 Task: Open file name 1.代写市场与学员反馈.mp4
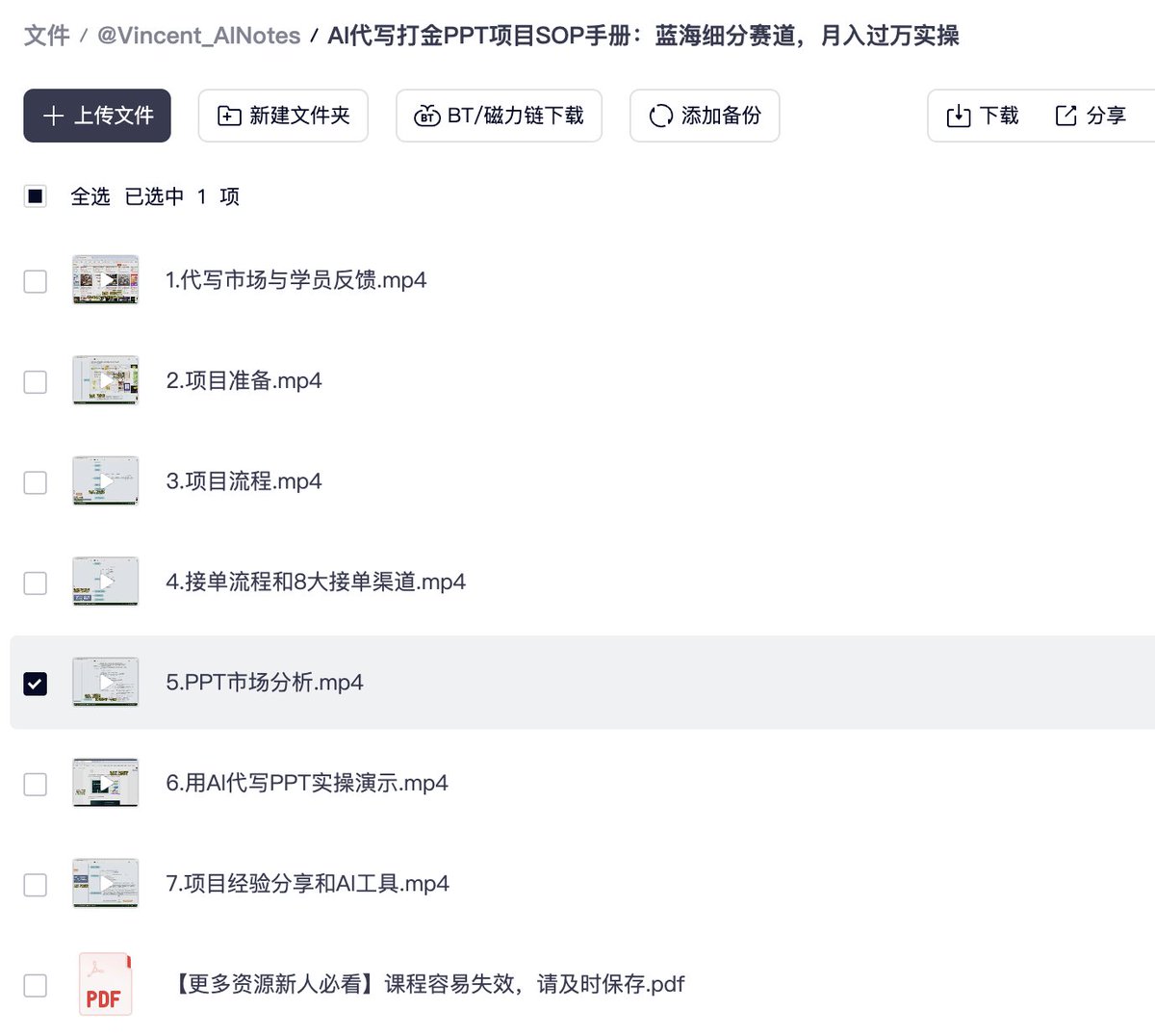click(x=295, y=280)
